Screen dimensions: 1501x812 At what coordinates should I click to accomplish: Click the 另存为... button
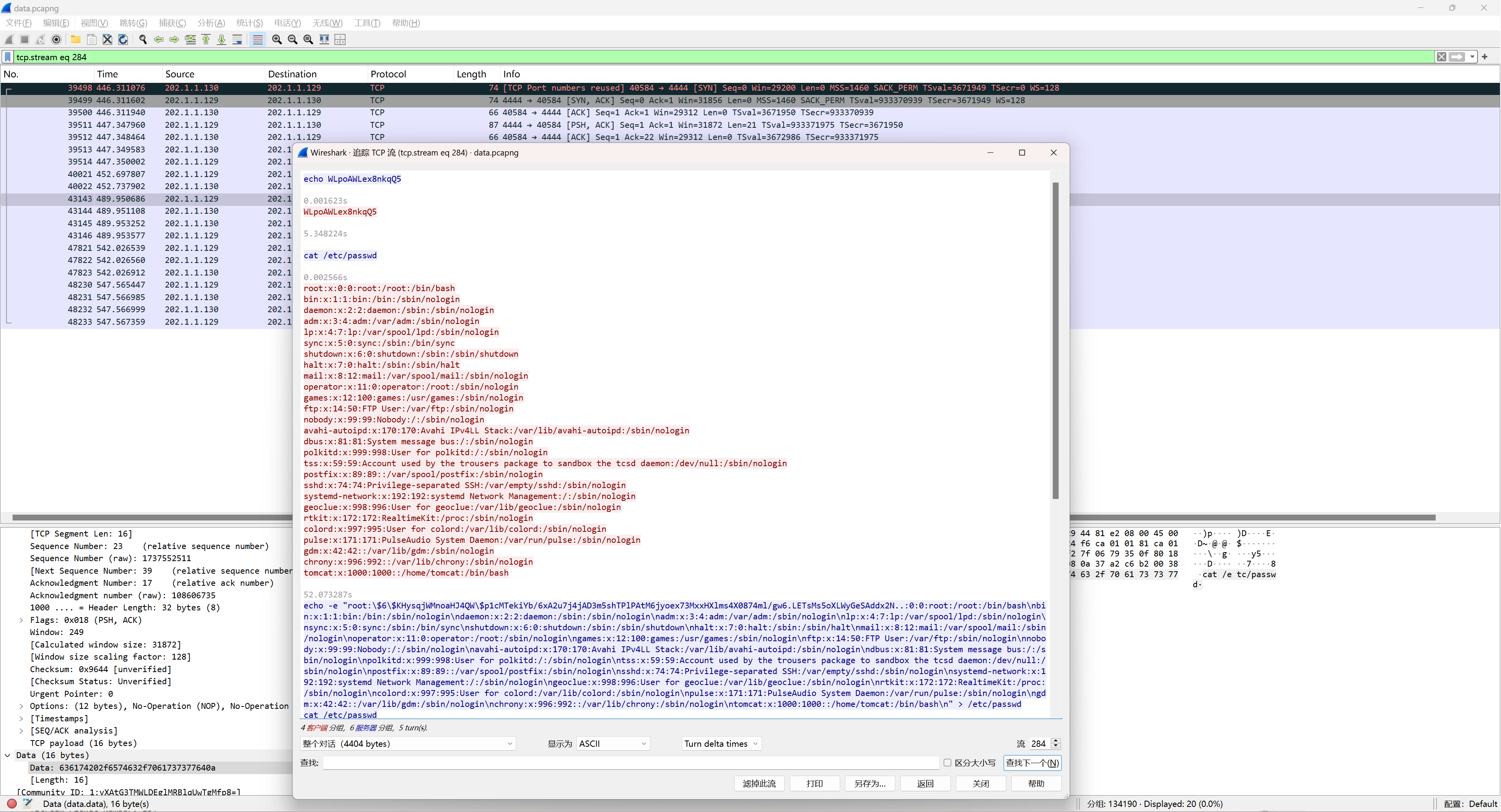(x=869, y=783)
